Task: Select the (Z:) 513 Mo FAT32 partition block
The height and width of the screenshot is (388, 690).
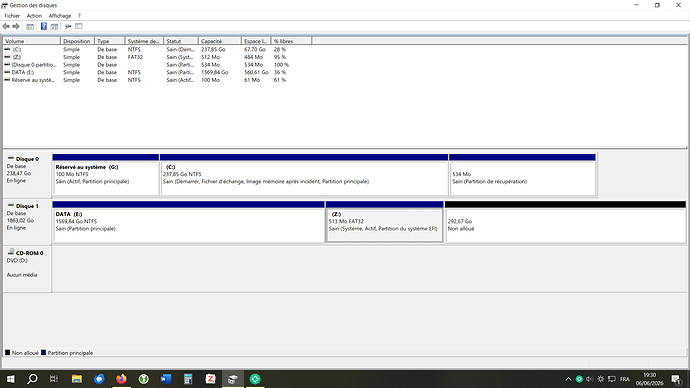Action: click(x=384, y=222)
